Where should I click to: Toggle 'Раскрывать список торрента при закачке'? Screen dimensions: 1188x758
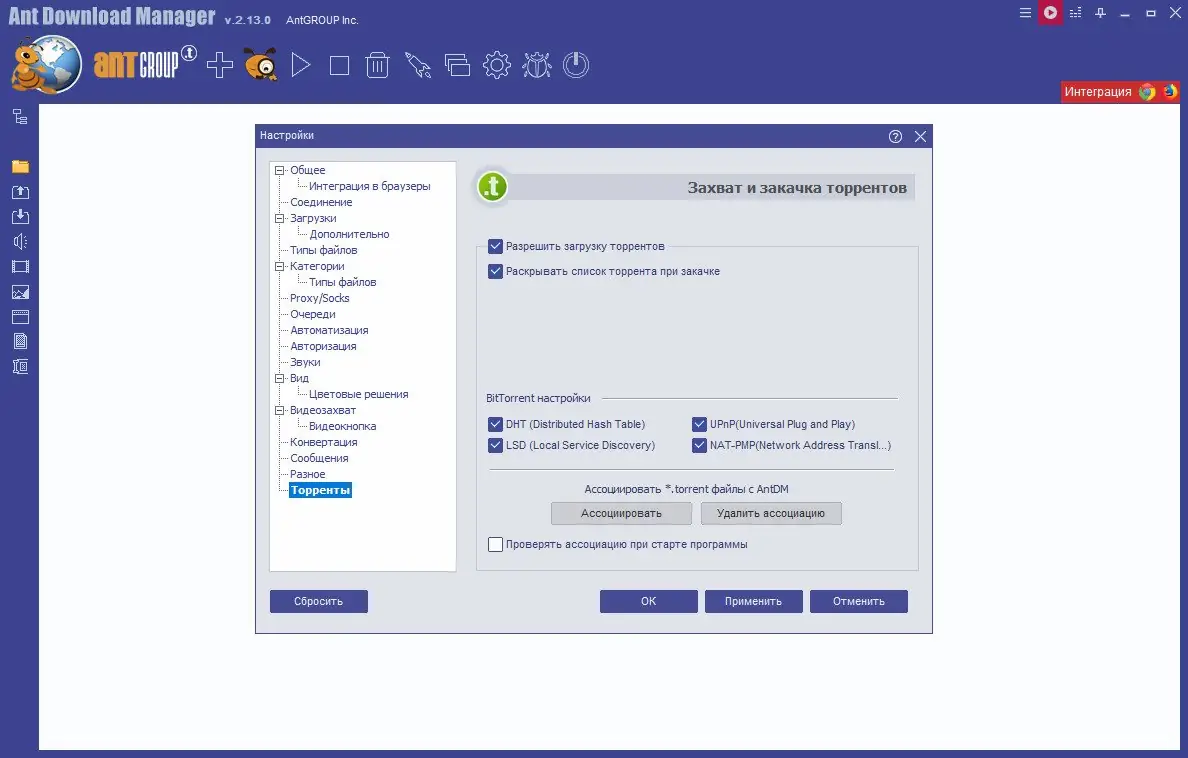pos(496,271)
